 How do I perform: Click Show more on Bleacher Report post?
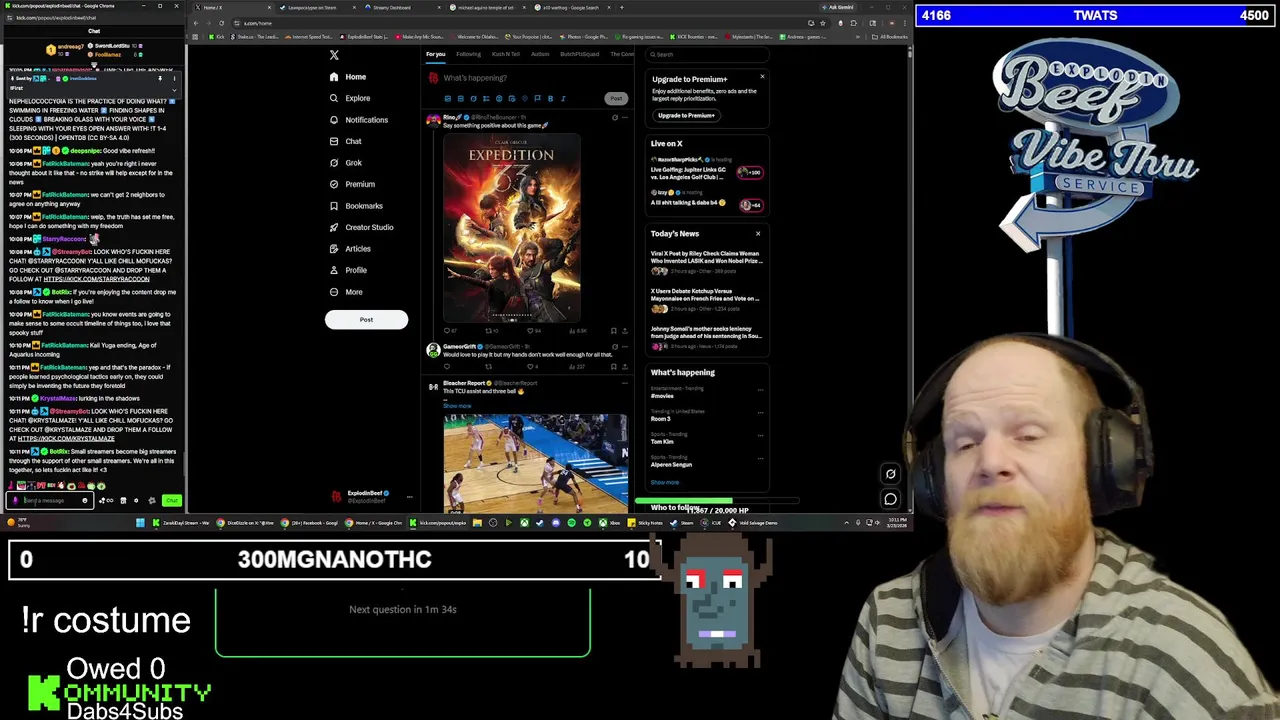[457, 406]
